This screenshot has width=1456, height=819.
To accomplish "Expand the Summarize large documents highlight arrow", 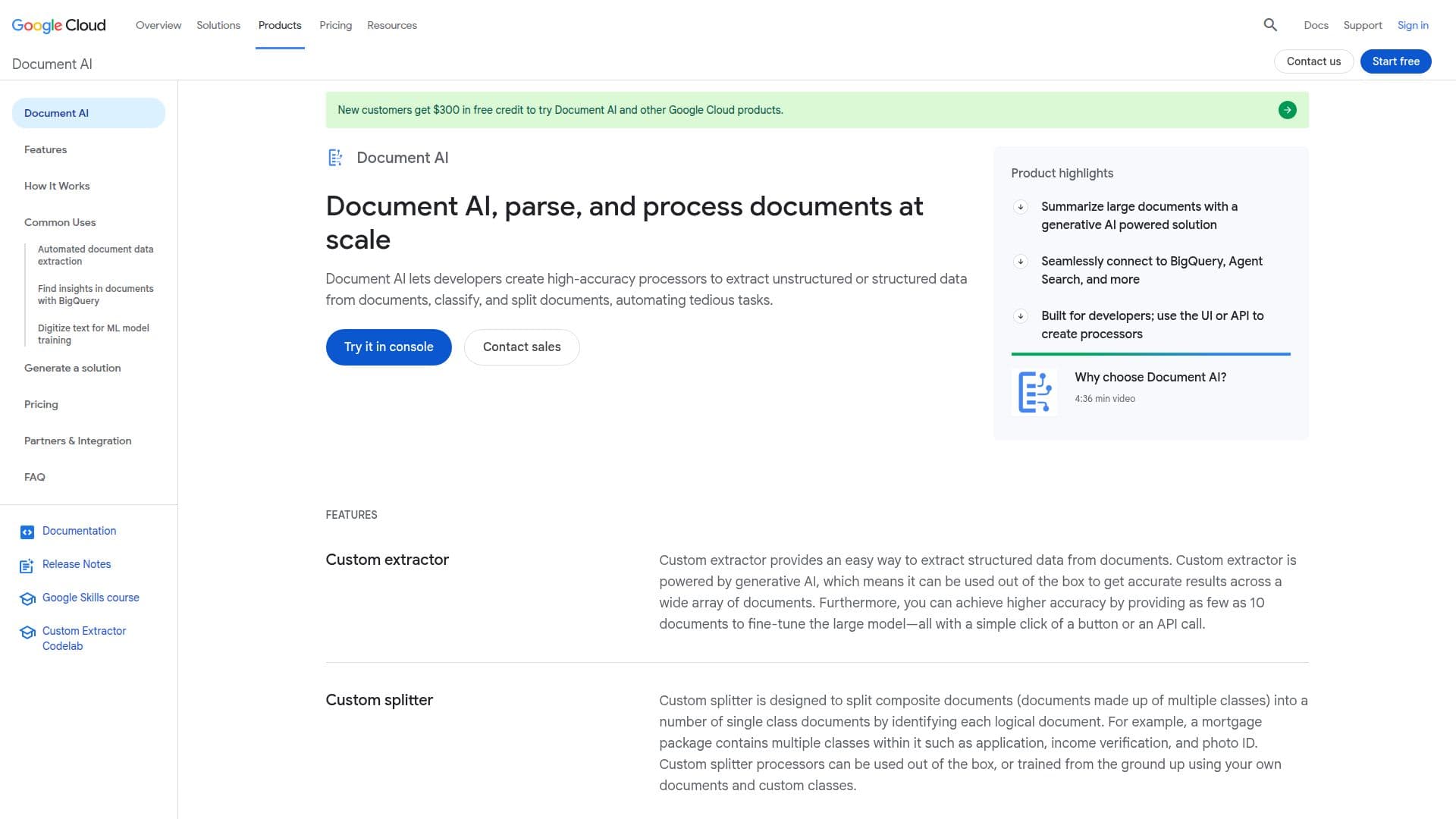I will pos(1021,207).
